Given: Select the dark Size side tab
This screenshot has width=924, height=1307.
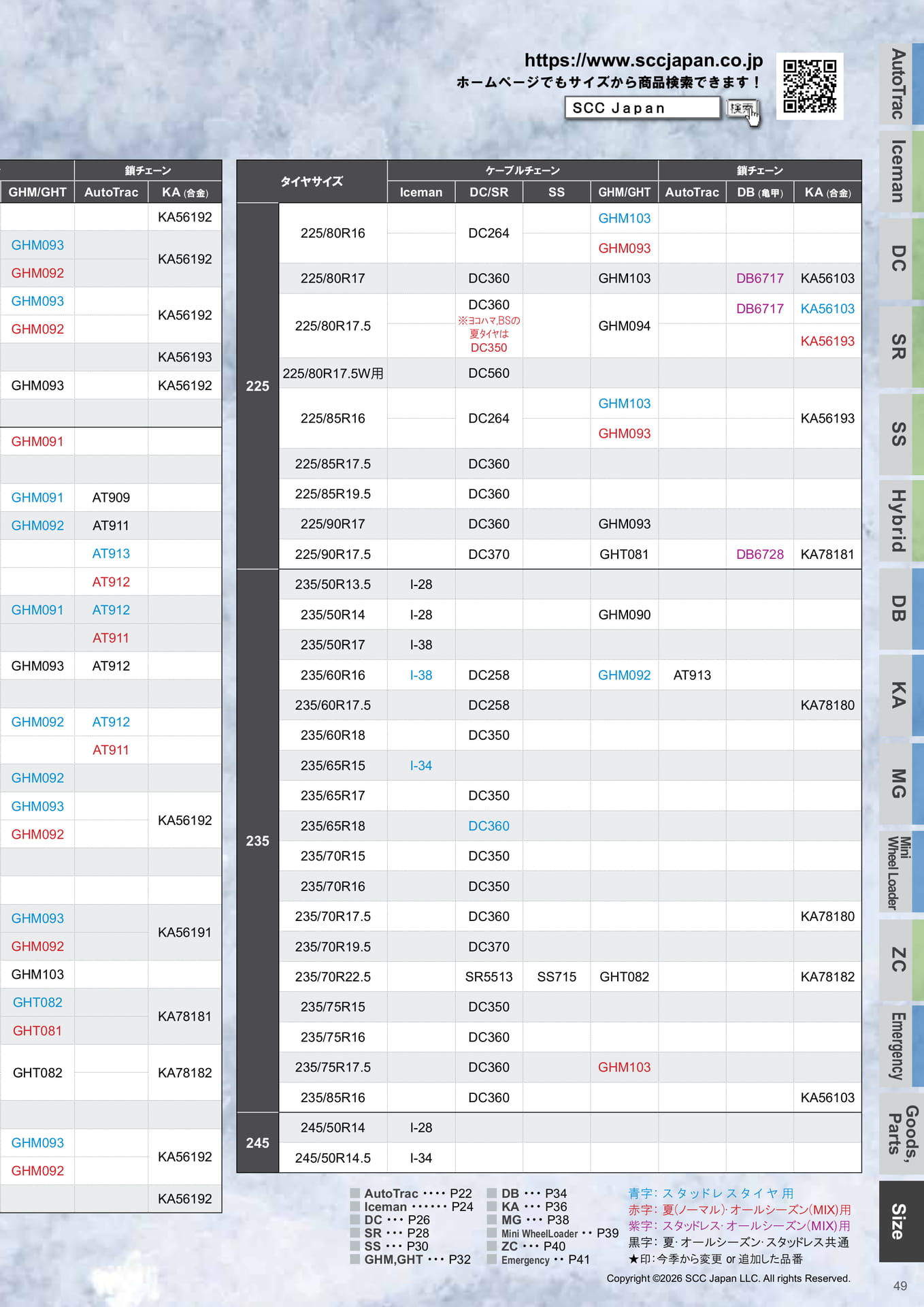Looking at the screenshot, I should pos(900,1221).
